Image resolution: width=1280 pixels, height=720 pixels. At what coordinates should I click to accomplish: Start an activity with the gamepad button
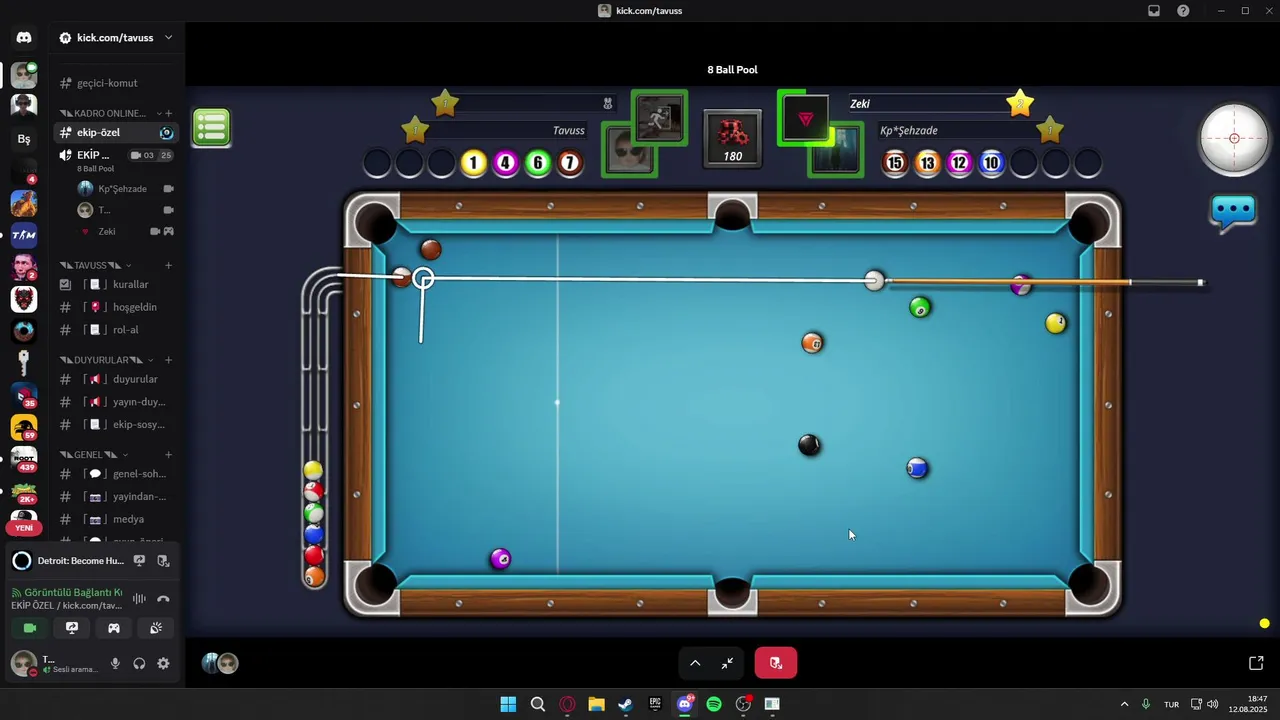click(x=114, y=628)
